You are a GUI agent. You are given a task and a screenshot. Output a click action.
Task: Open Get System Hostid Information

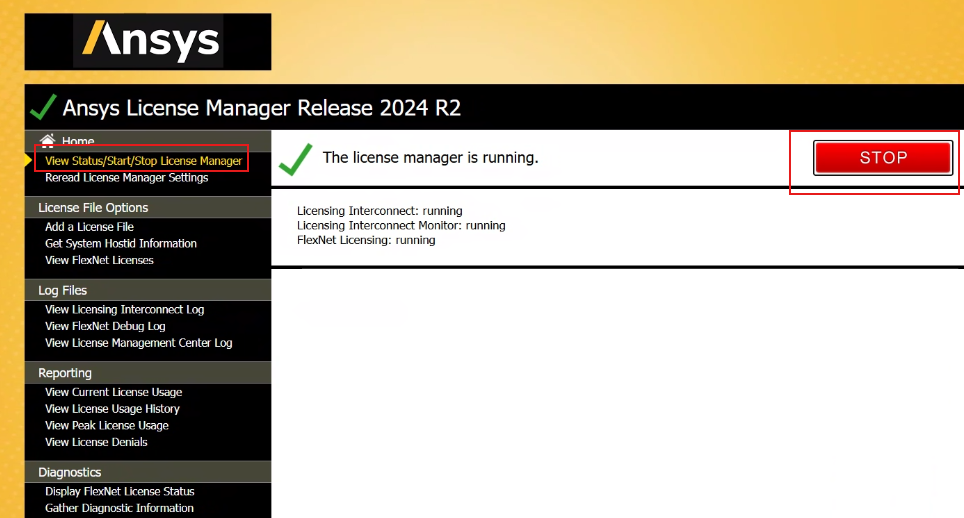point(120,243)
